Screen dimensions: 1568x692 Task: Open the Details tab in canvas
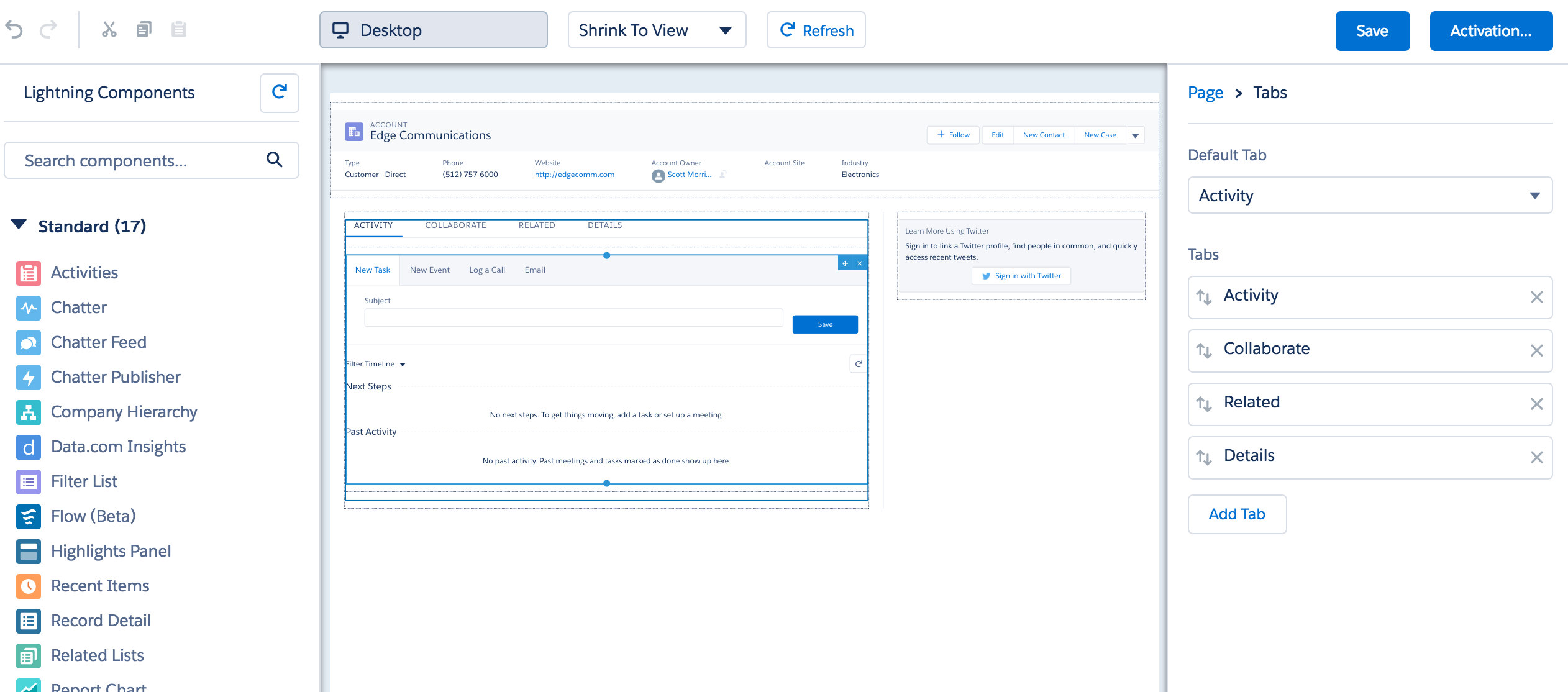coord(604,225)
